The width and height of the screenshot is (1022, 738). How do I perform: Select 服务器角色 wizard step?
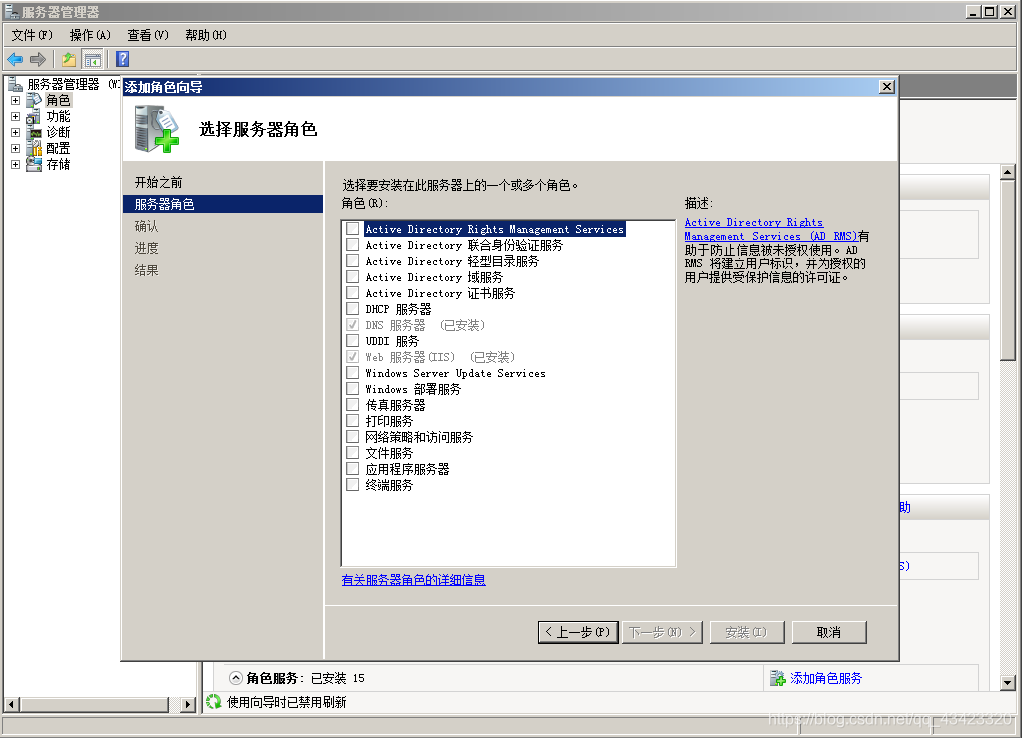click(223, 204)
